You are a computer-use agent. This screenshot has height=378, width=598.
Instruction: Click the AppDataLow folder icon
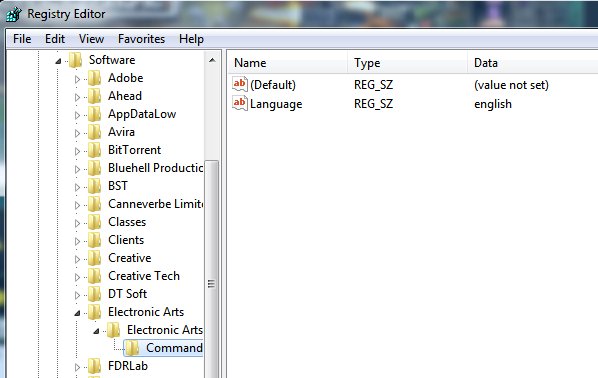point(94,114)
